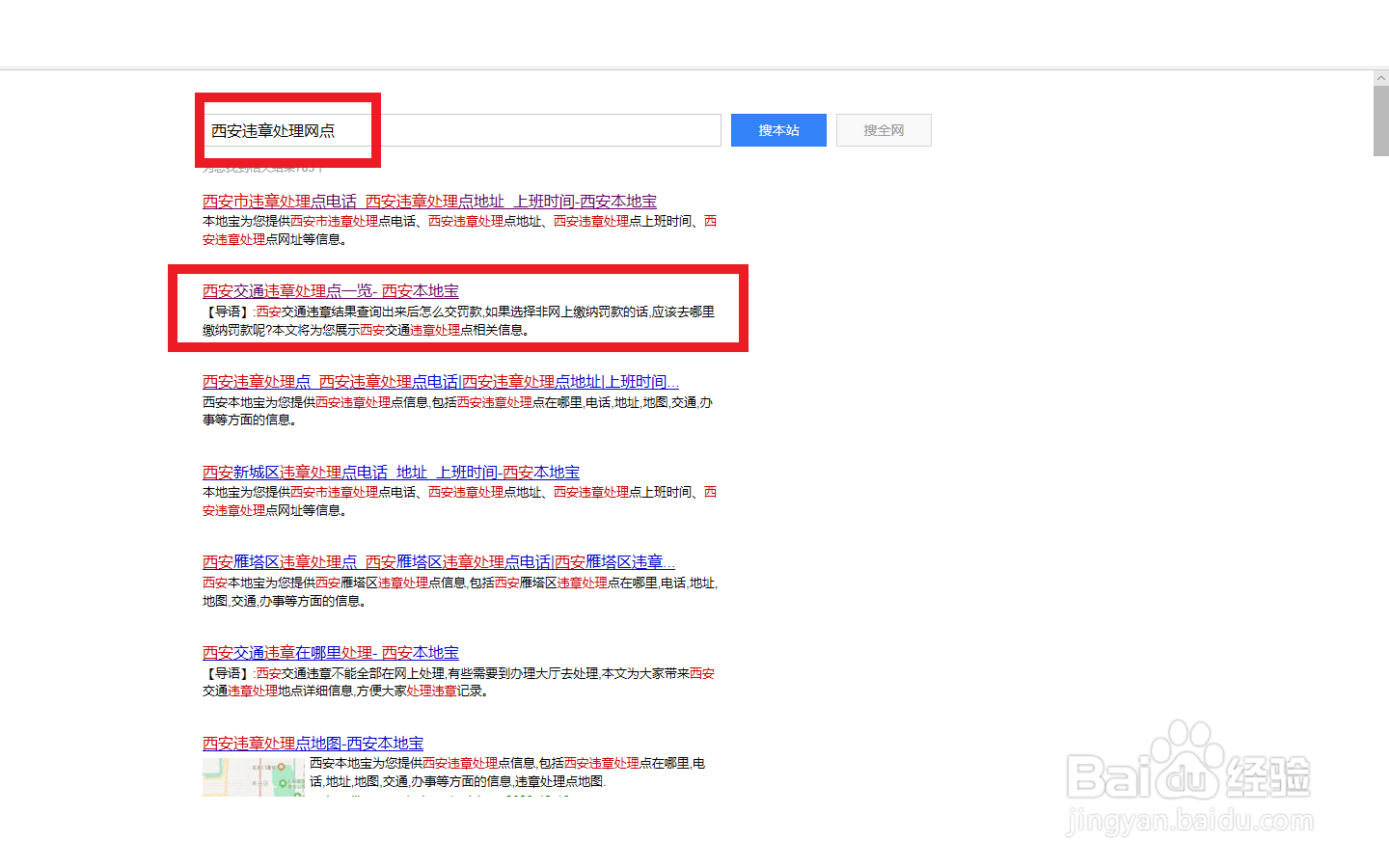This screenshot has width=1389, height=868.
Task: Click snippet under 西安新城区违章处理点电话 result
Action: click(459, 501)
